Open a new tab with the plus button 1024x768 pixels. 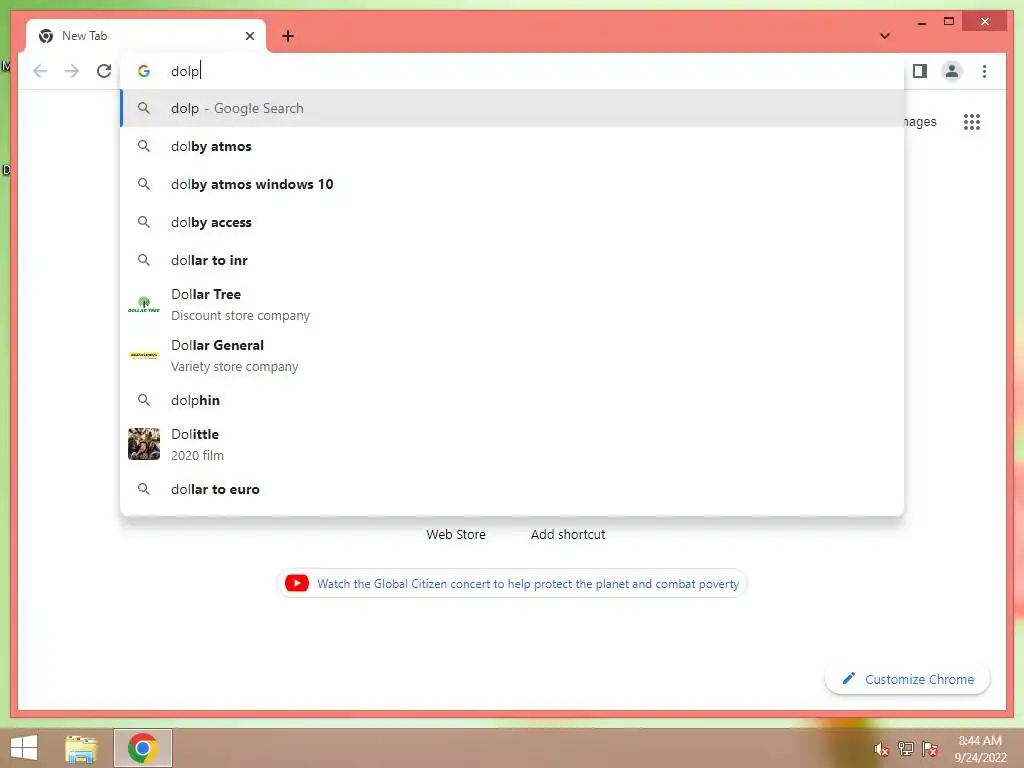coord(288,36)
